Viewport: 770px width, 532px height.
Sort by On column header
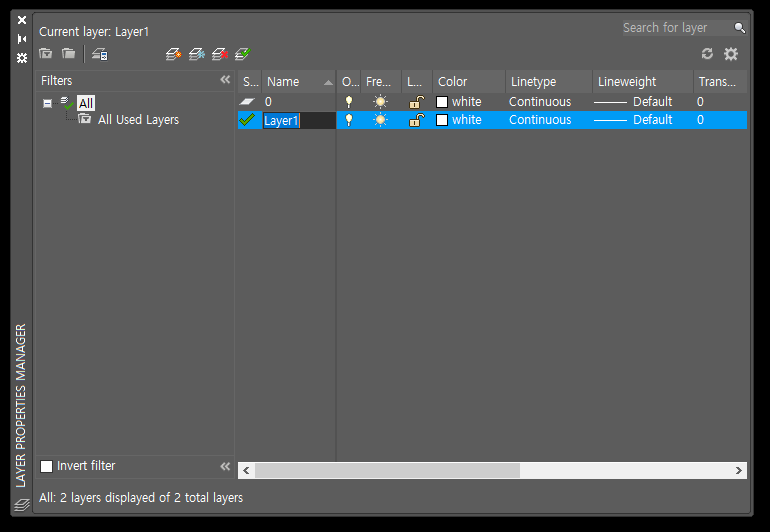click(349, 82)
